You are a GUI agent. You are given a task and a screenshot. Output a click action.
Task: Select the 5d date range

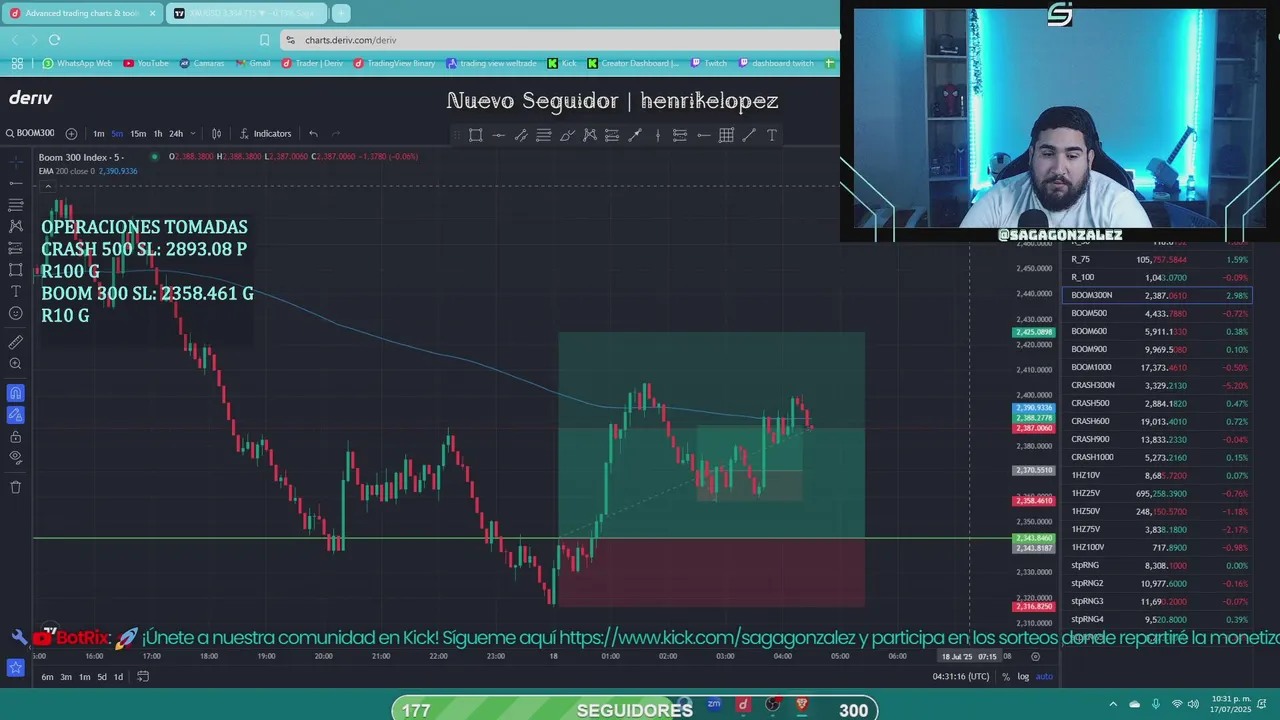point(102,677)
